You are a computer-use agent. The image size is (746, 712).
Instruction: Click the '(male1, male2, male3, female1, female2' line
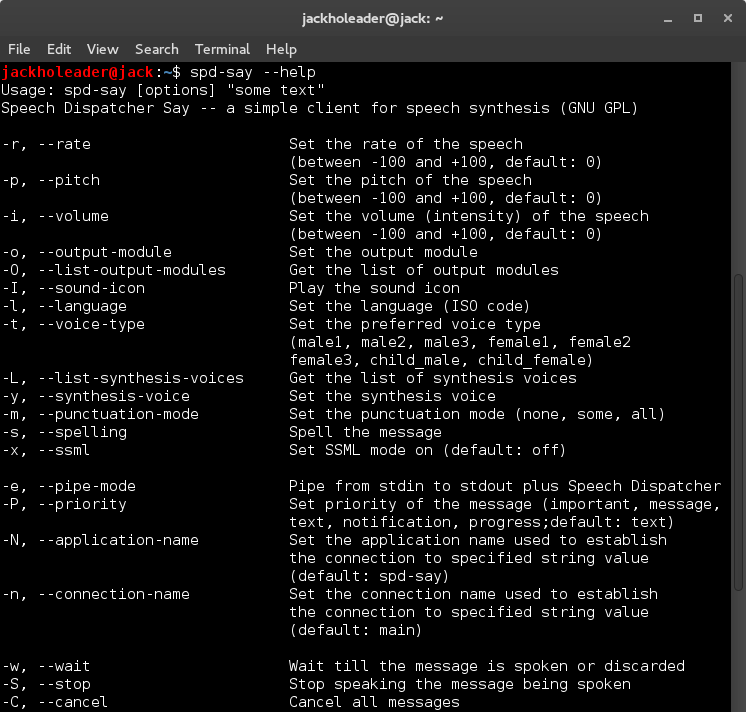tap(460, 342)
